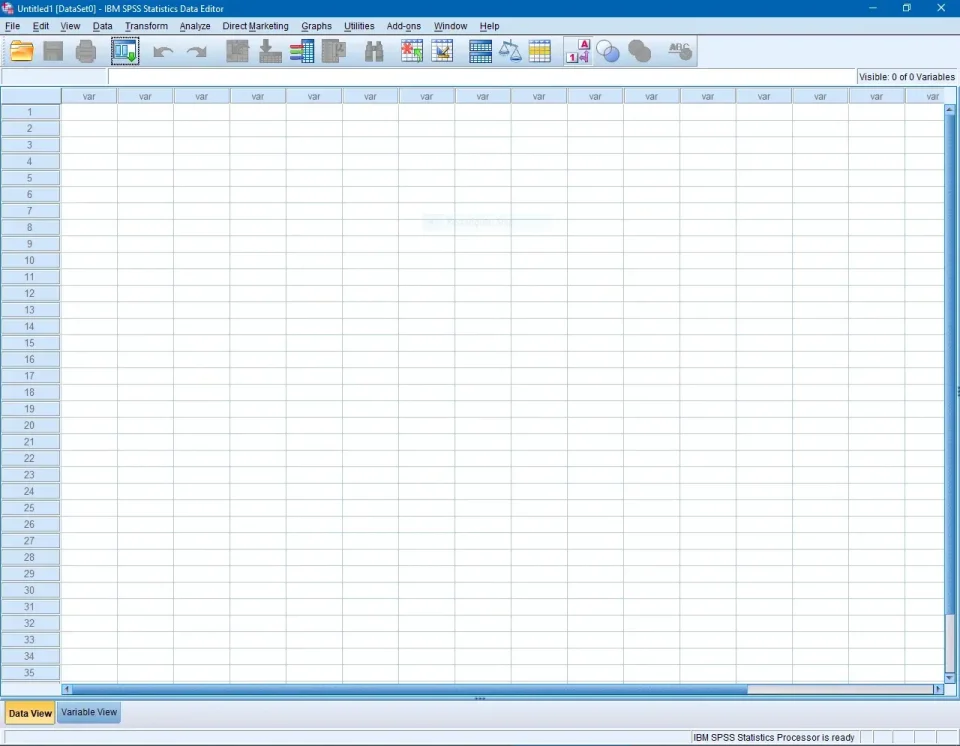Click the Select Cases toolbar icon
The width and height of the screenshot is (960, 746).
tap(540, 51)
